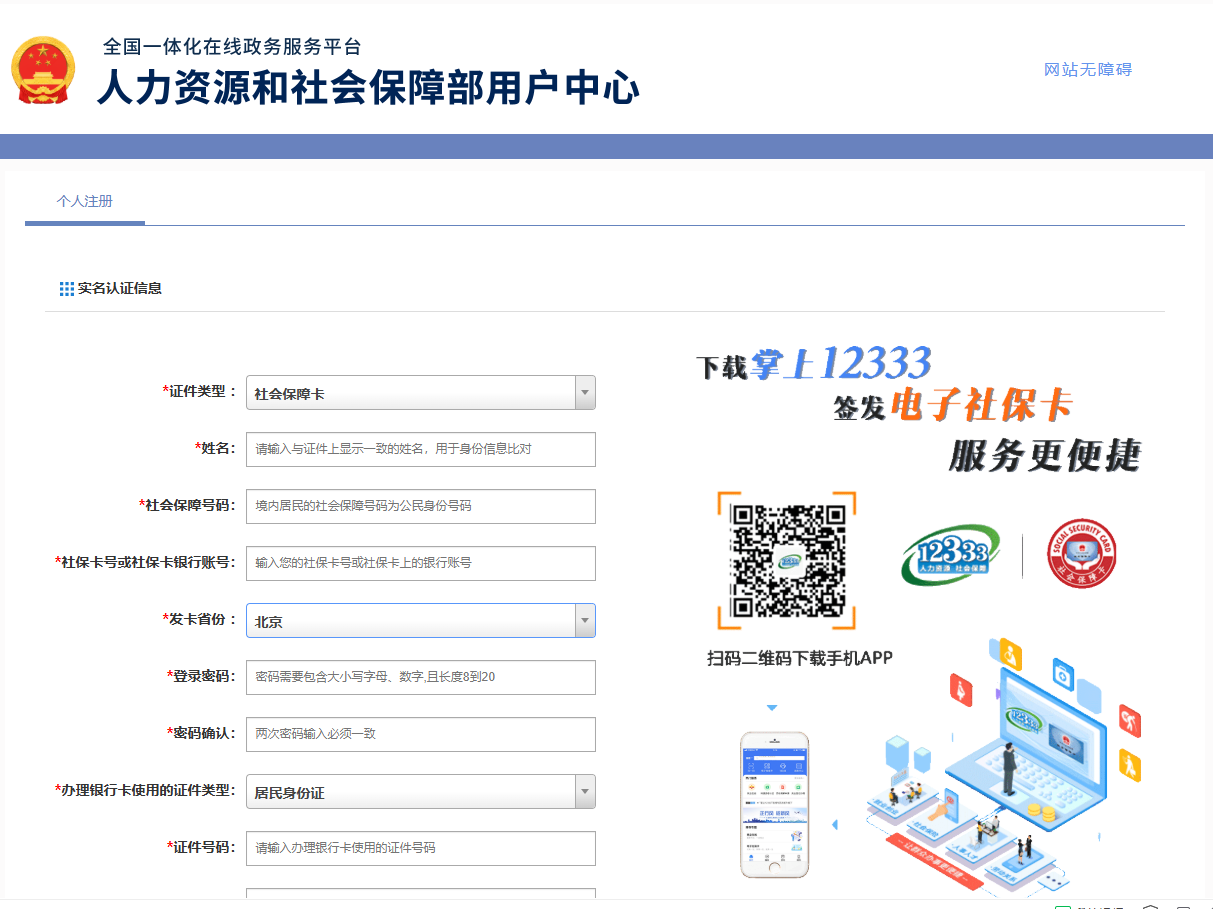This screenshot has width=1213, height=909.
Task: Click the national emblem logo
Action: point(43,71)
